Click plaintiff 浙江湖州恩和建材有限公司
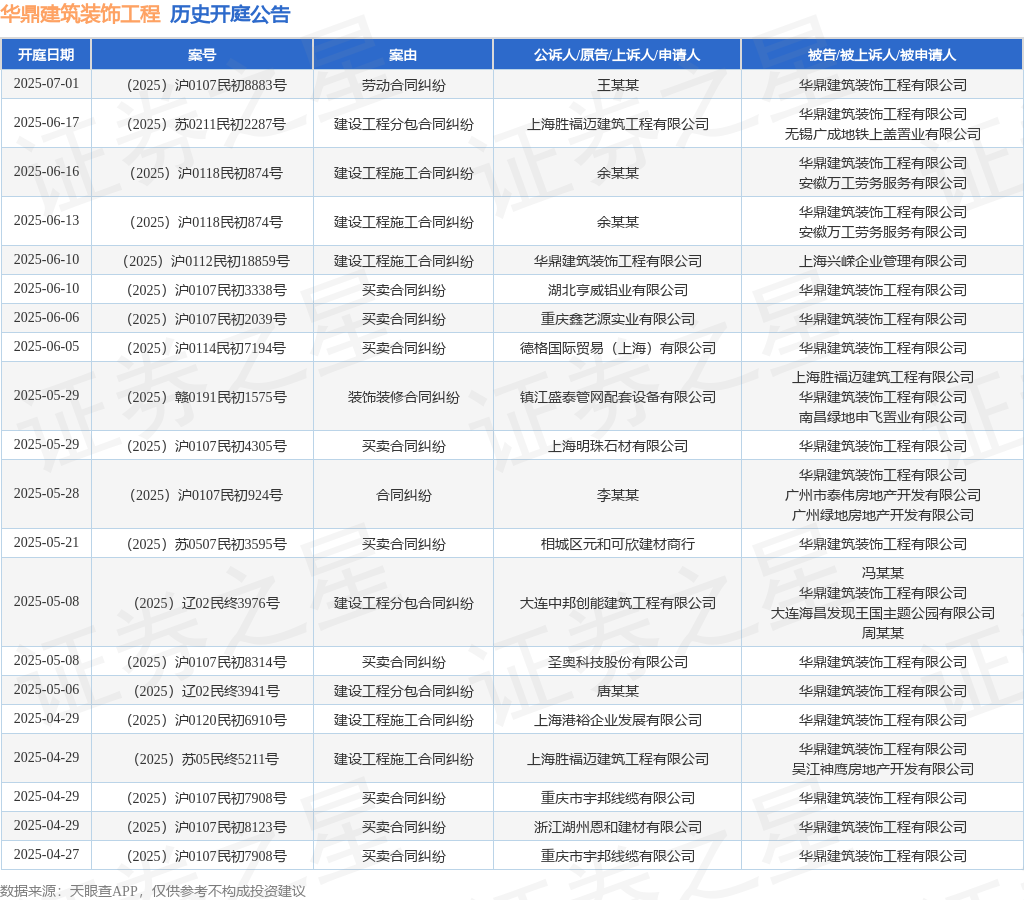The image size is (1024, 900). pyautogui.click(x=618, y=827)
